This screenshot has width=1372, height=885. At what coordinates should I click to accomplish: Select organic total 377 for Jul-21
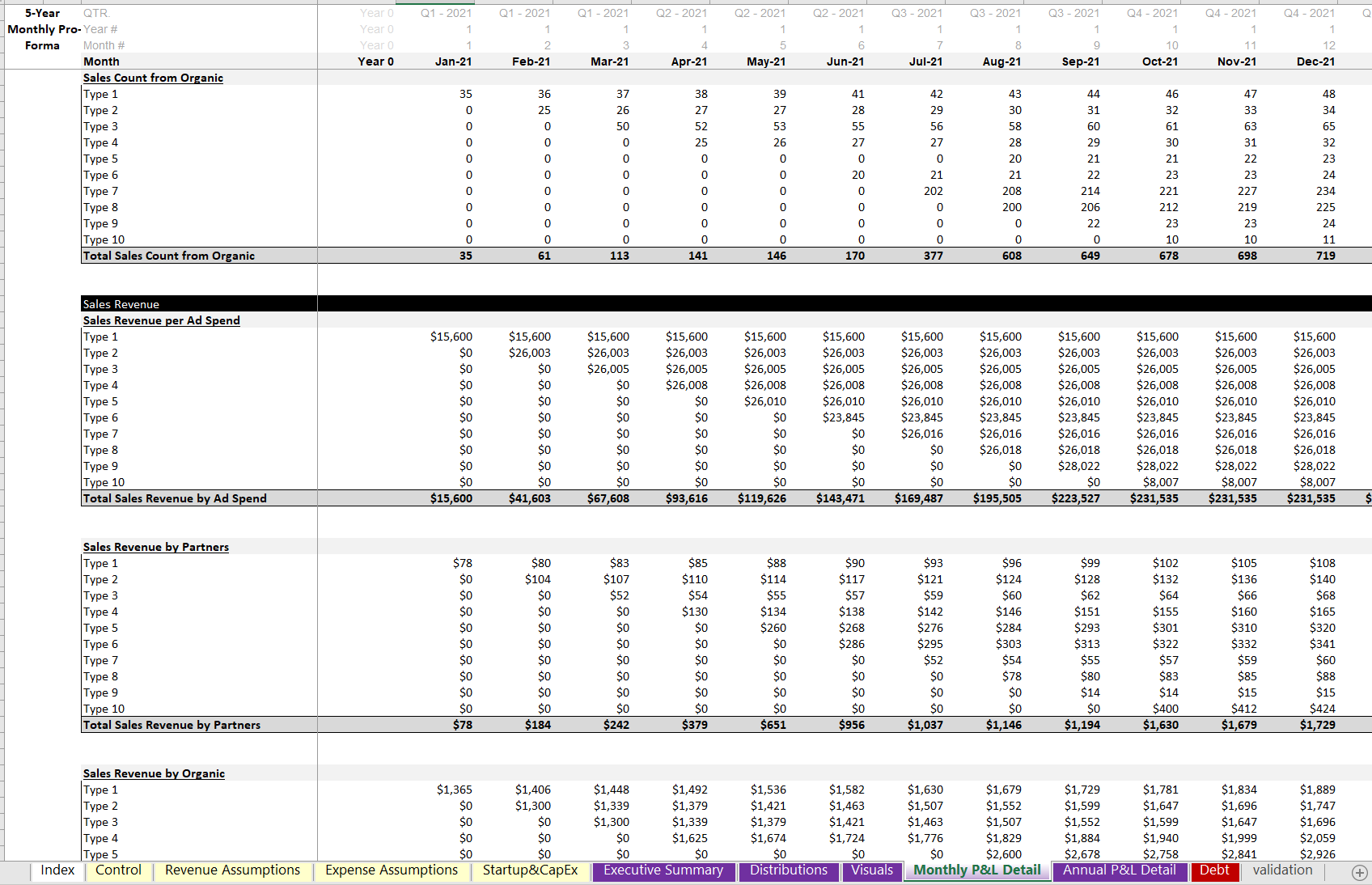pyautogui.click(x=933, y=256)
